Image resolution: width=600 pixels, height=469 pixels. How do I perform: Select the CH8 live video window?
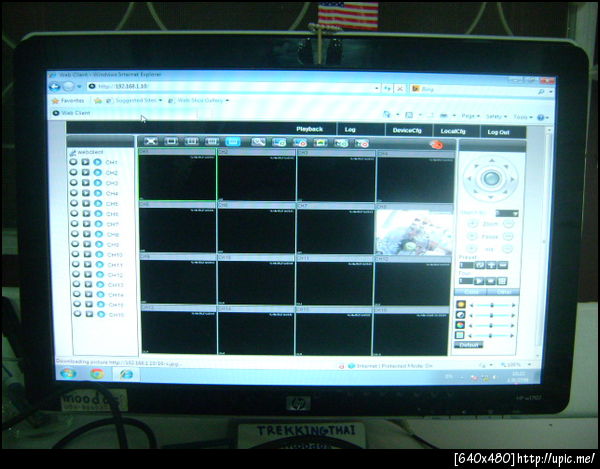tap(415, 230)
